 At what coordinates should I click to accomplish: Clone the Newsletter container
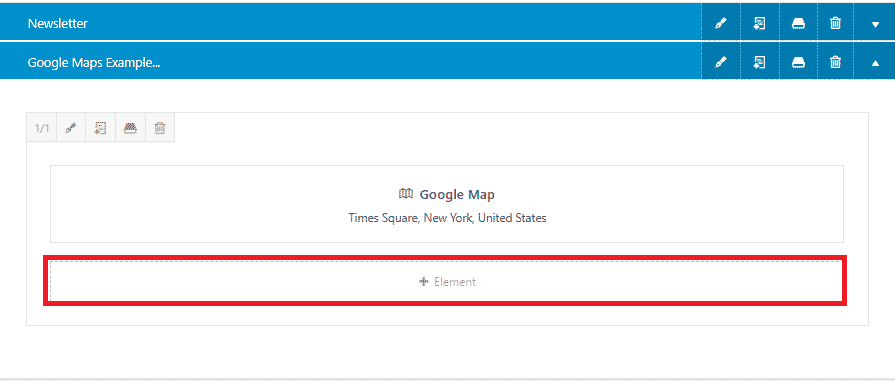pyautogui.click(x=759, y=23)
